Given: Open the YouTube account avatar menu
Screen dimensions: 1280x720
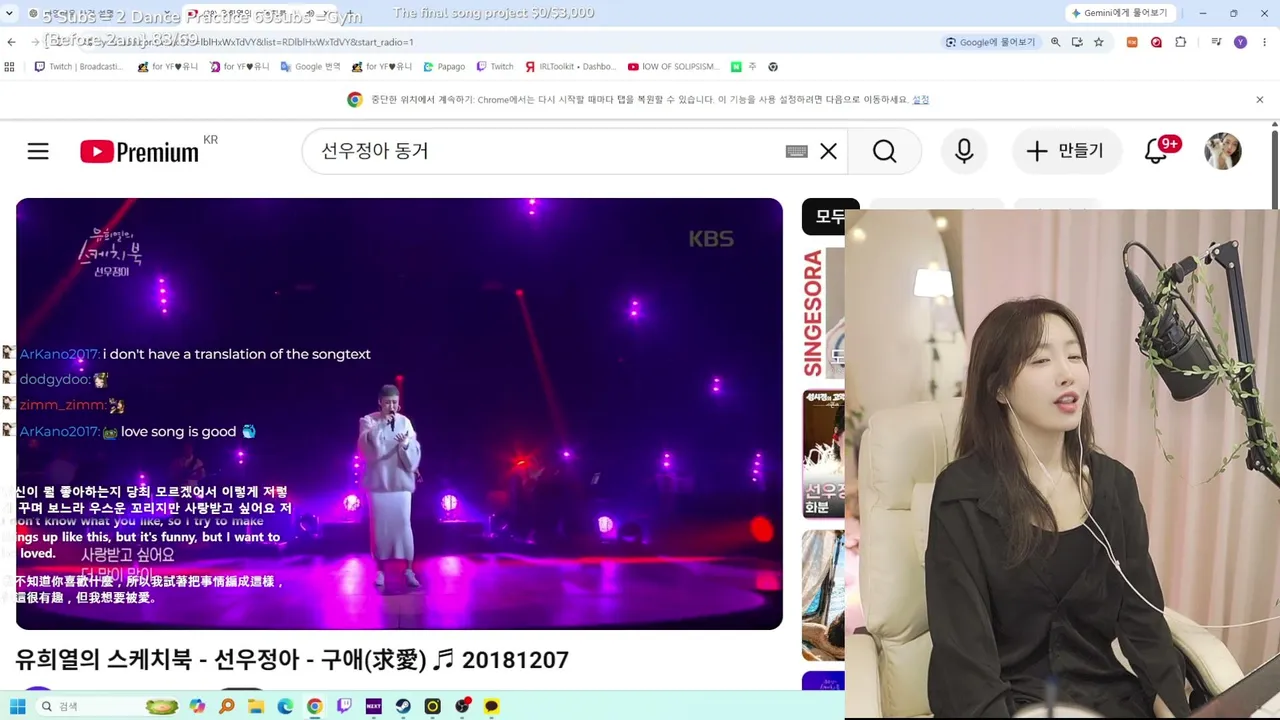Looking at the screenshot, I should 1222,151.
